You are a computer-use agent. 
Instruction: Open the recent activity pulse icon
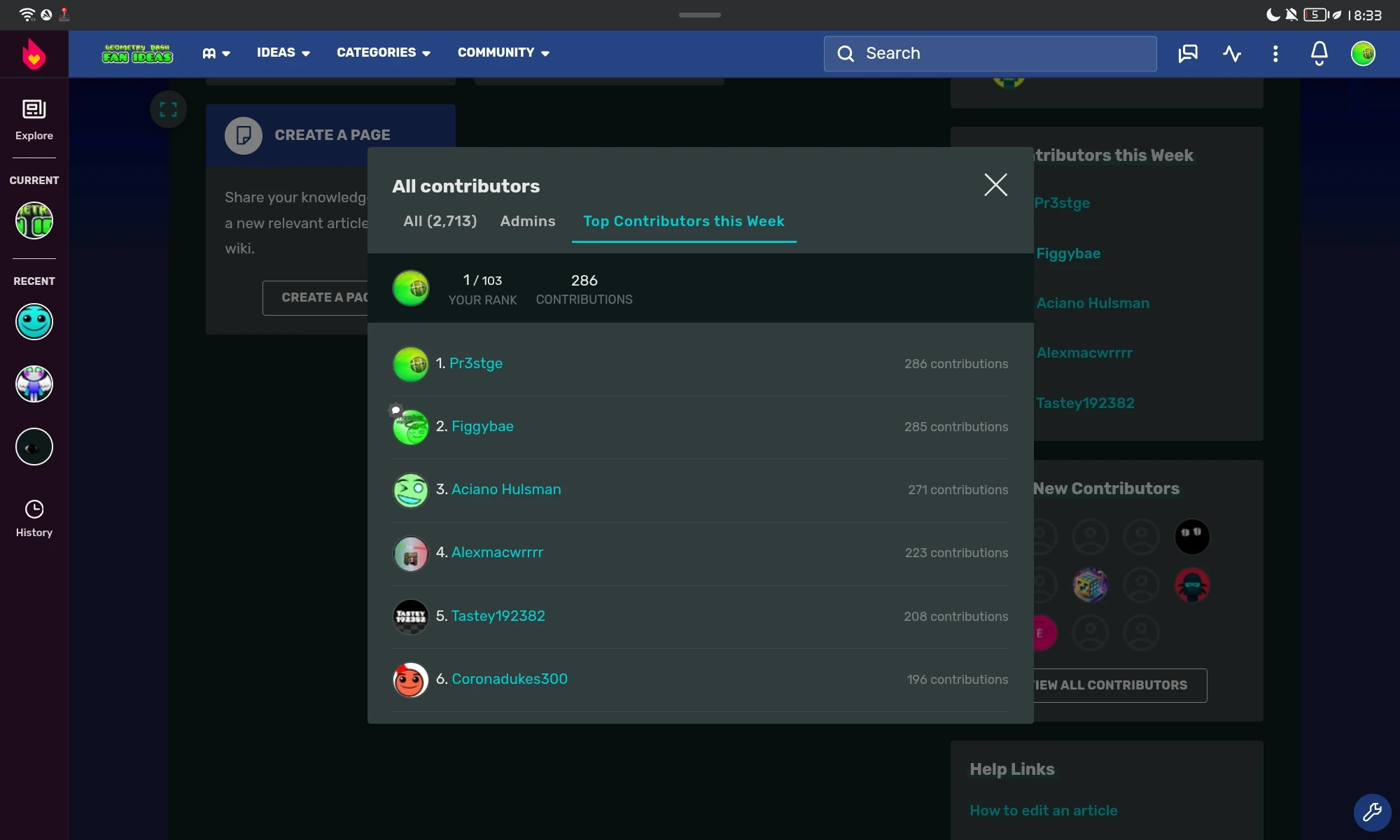pos(1232,54)
